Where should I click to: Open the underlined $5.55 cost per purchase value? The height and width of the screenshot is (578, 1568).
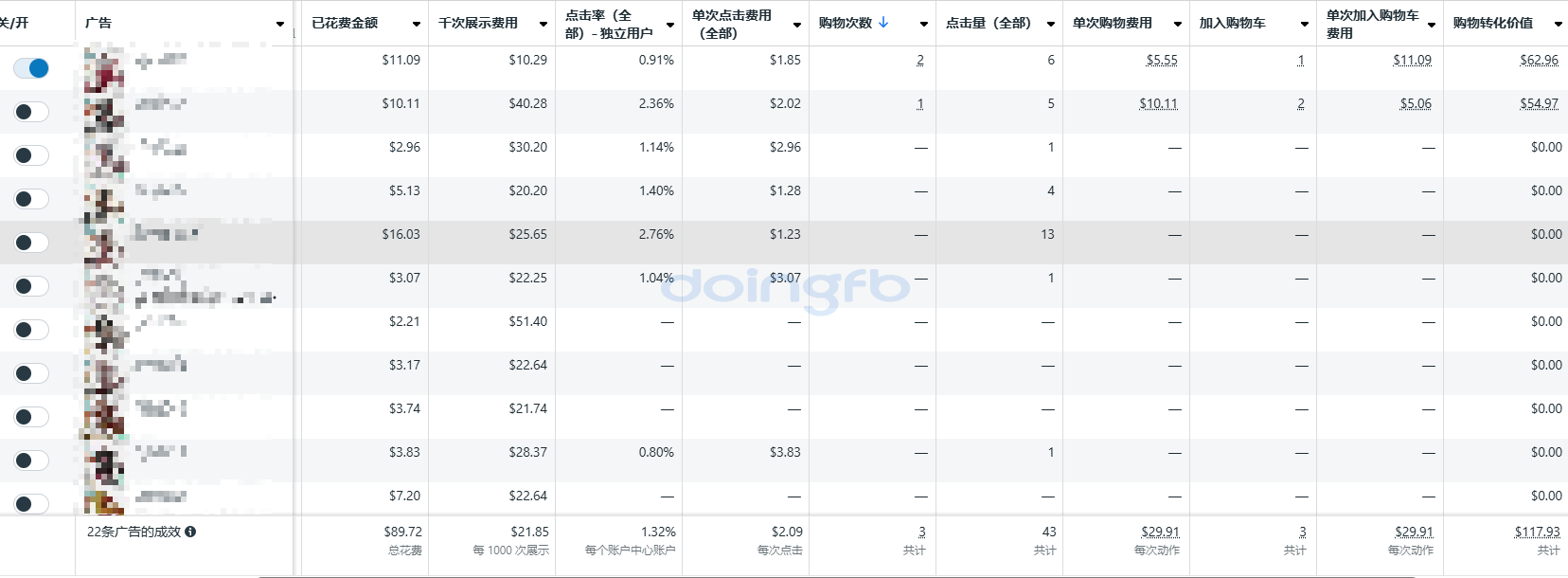tap(1162, 60)
